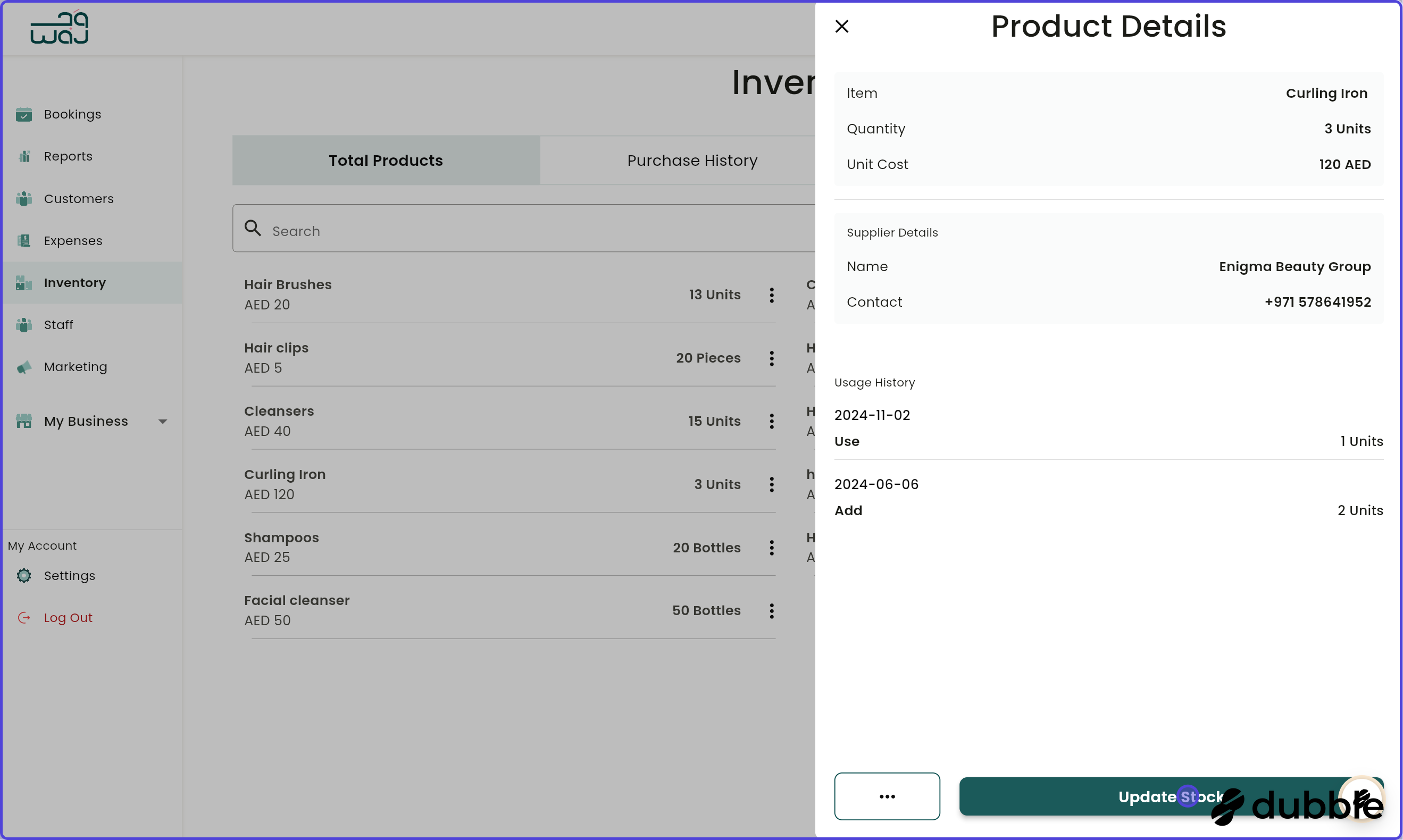Open the options menu for Hair Brushes
The width and height of the screenshot is (1403, 840).
(771, 295)
